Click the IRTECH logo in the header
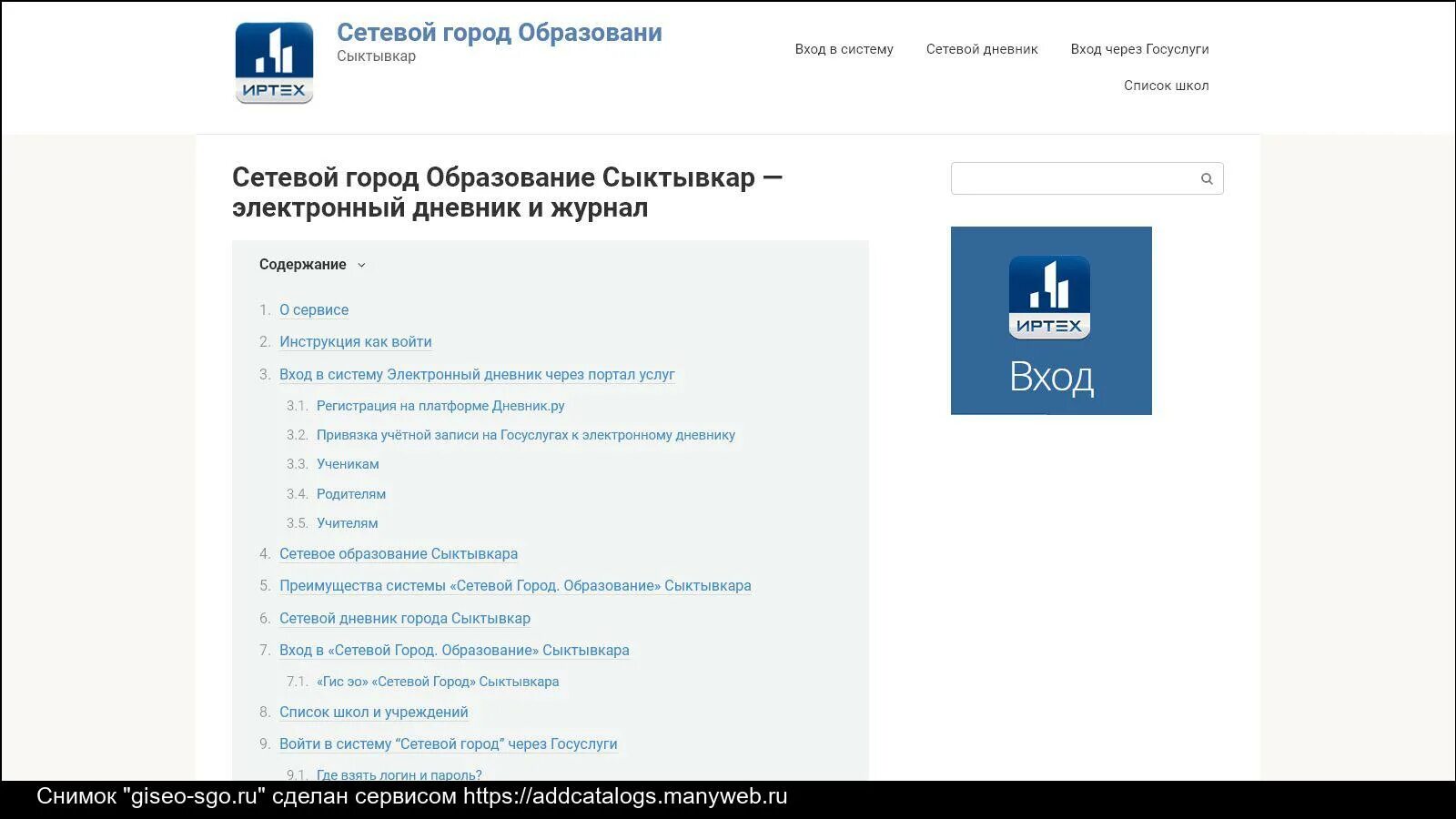The width and height of the screenshot is (1456, 819). click(x=274, y=63)
